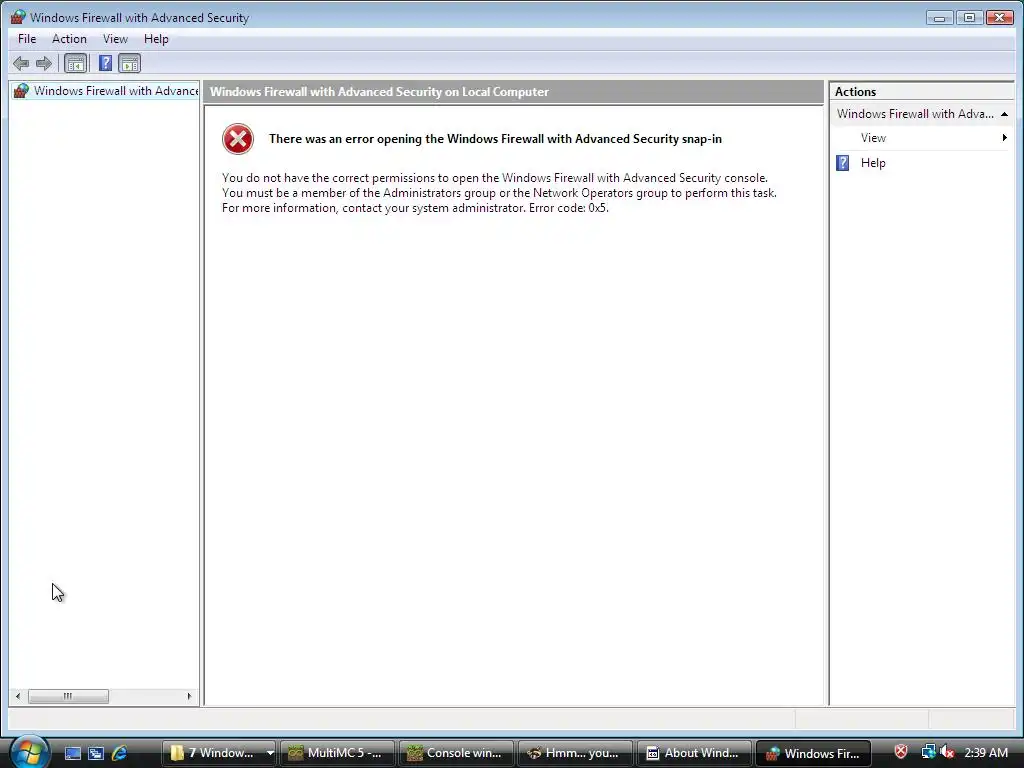Restore down the Windows Firewall window
The image size is (1024, 768).
[x=969, y=18]
